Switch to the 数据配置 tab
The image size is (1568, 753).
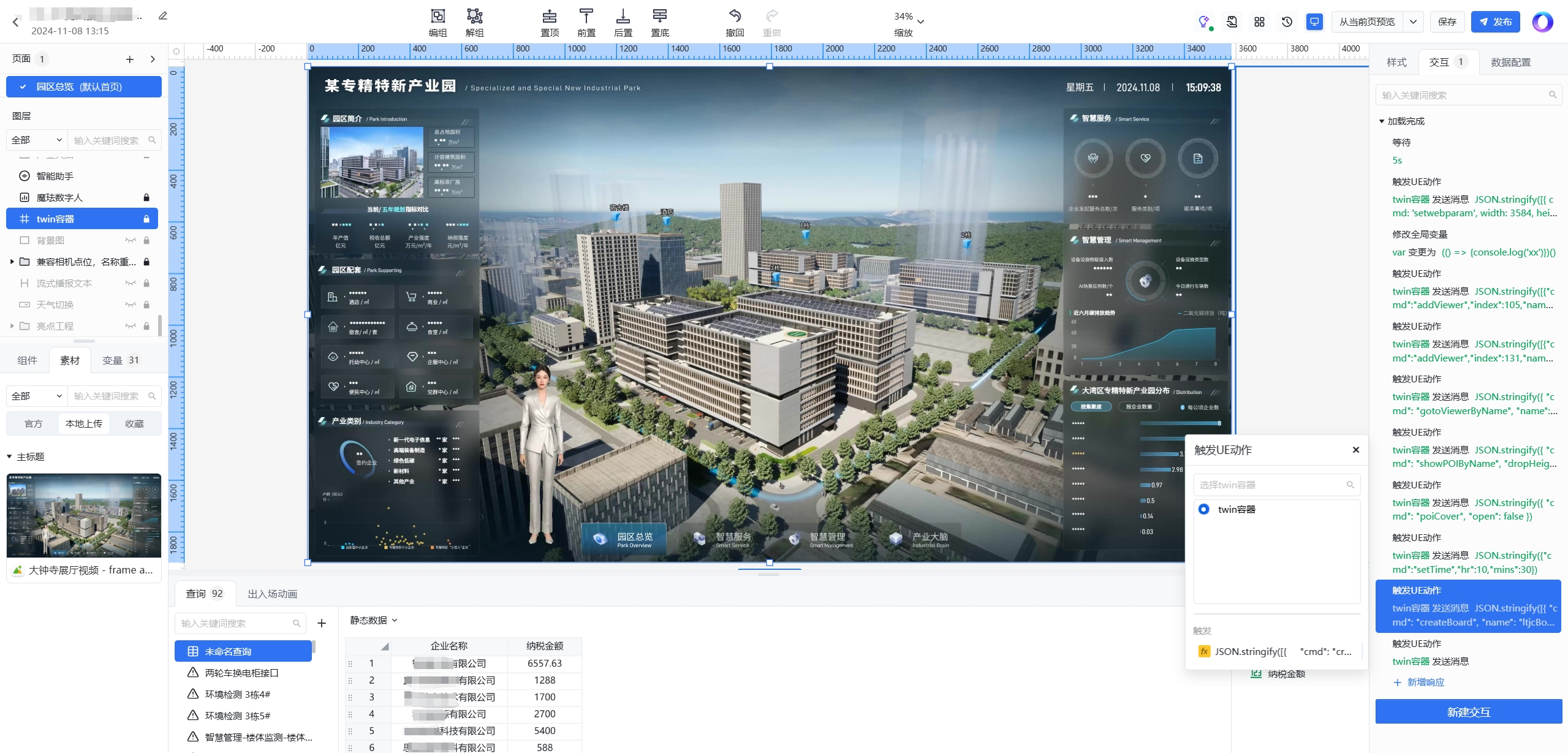pos(1510,62)
